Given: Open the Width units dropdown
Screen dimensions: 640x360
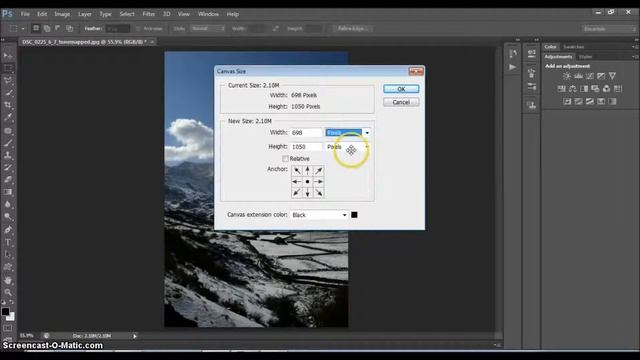Looking at the screenshot, I should pos(348,133).
